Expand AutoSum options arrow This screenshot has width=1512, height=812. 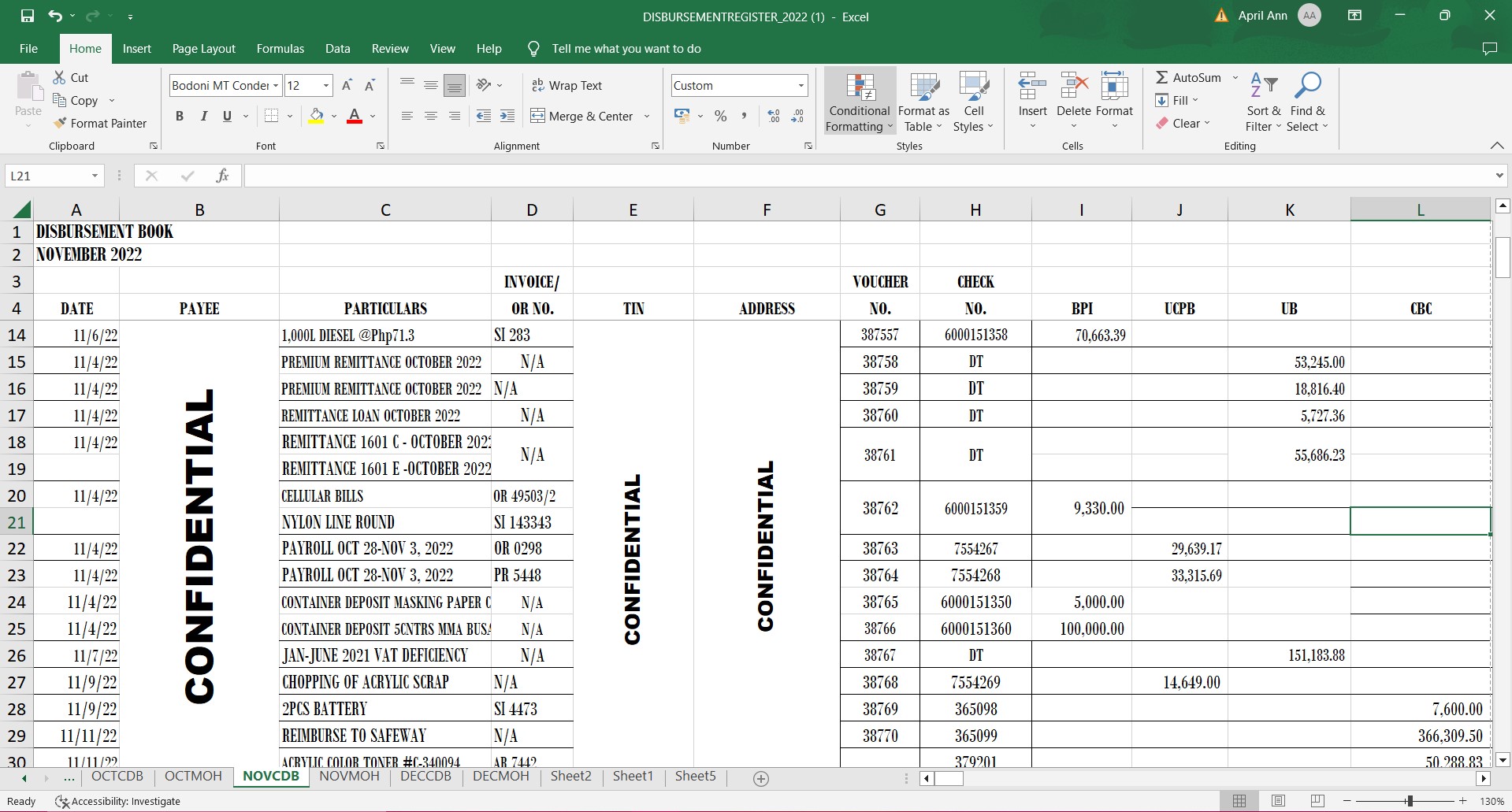pyautogui.click(x=1235, y=77)
